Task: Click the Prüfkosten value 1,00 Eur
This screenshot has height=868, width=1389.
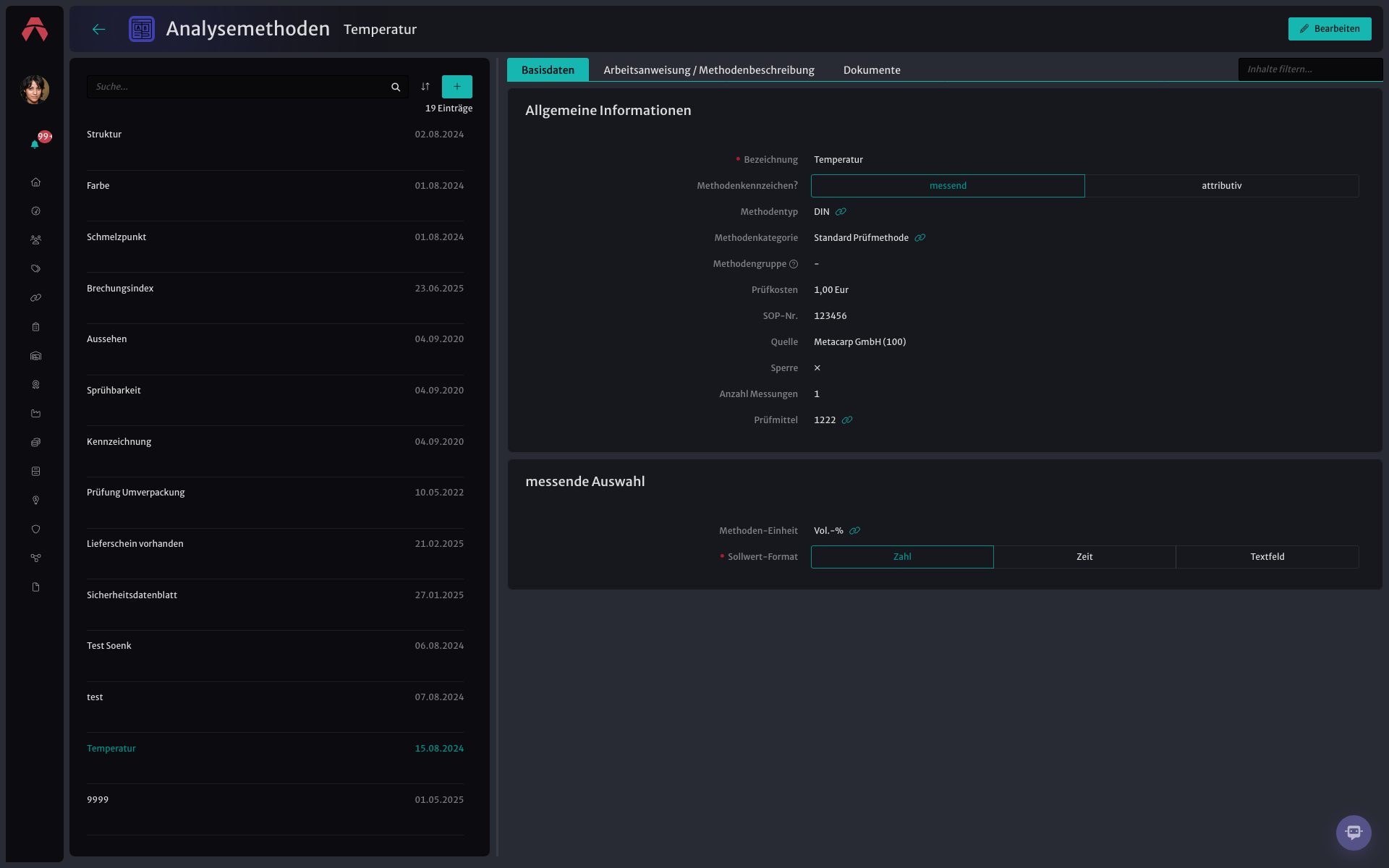Action: (x=831, y=290)
